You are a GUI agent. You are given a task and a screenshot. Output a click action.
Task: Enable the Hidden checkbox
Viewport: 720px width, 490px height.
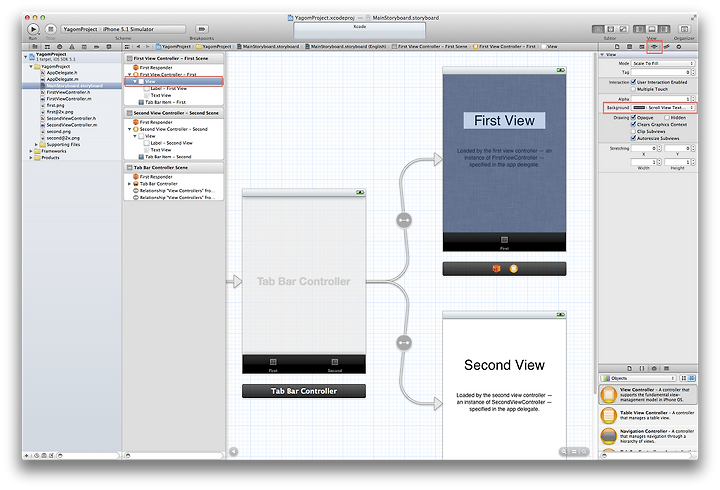coord(667,117)
